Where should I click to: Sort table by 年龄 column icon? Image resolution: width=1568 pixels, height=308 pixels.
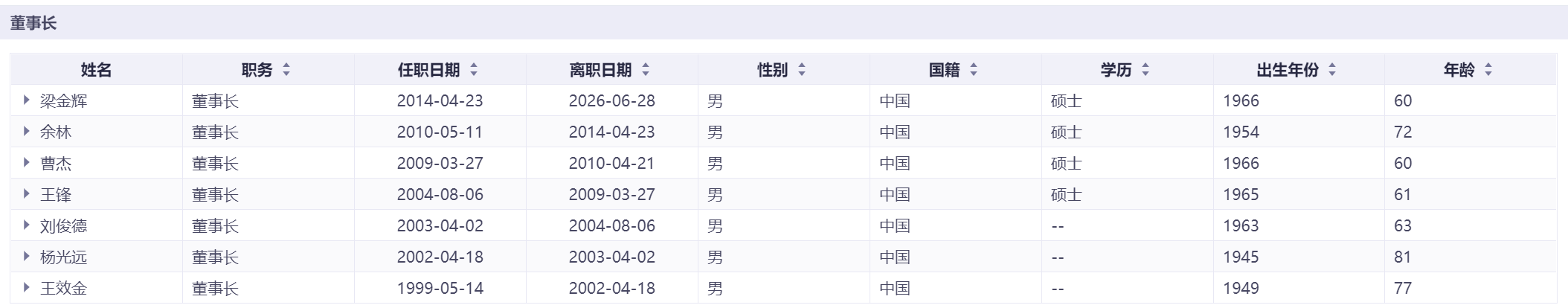point(1488,70)
